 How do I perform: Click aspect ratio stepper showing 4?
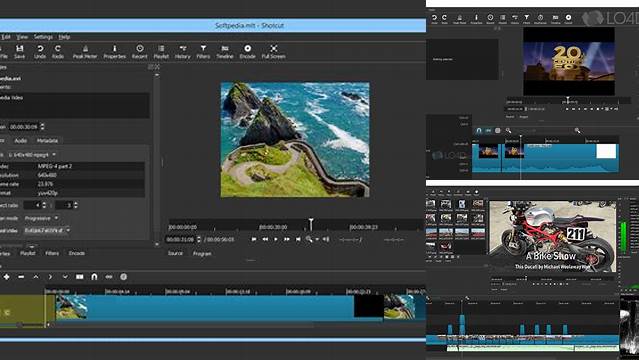click(x=44, y=205)
